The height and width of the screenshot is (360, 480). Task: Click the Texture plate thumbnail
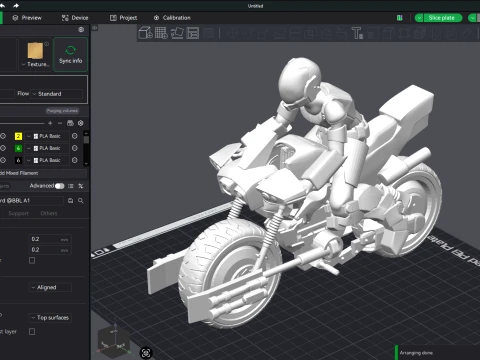point(35,51)
